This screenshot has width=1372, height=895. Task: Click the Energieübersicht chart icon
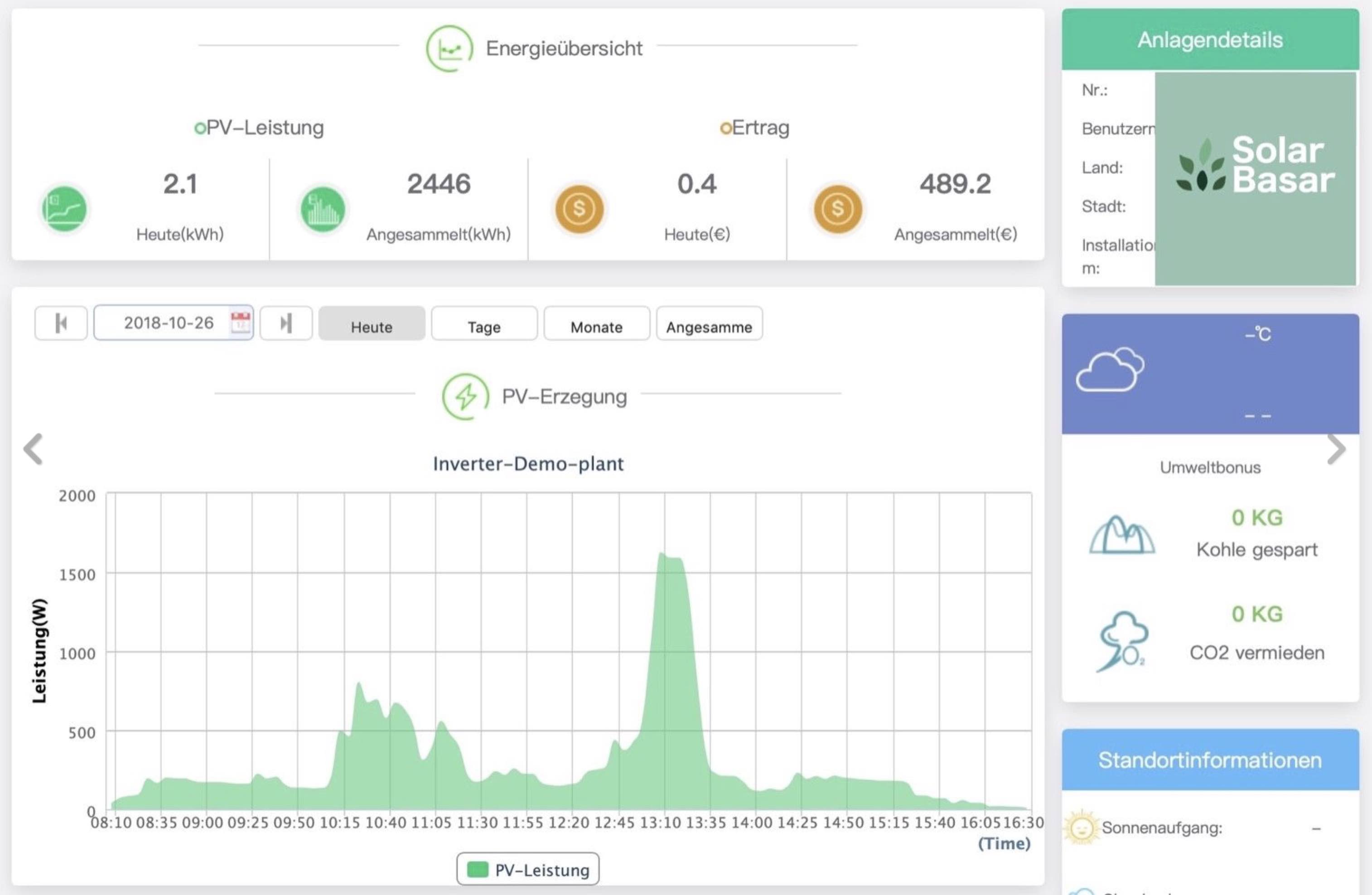[x=449, y=48]
